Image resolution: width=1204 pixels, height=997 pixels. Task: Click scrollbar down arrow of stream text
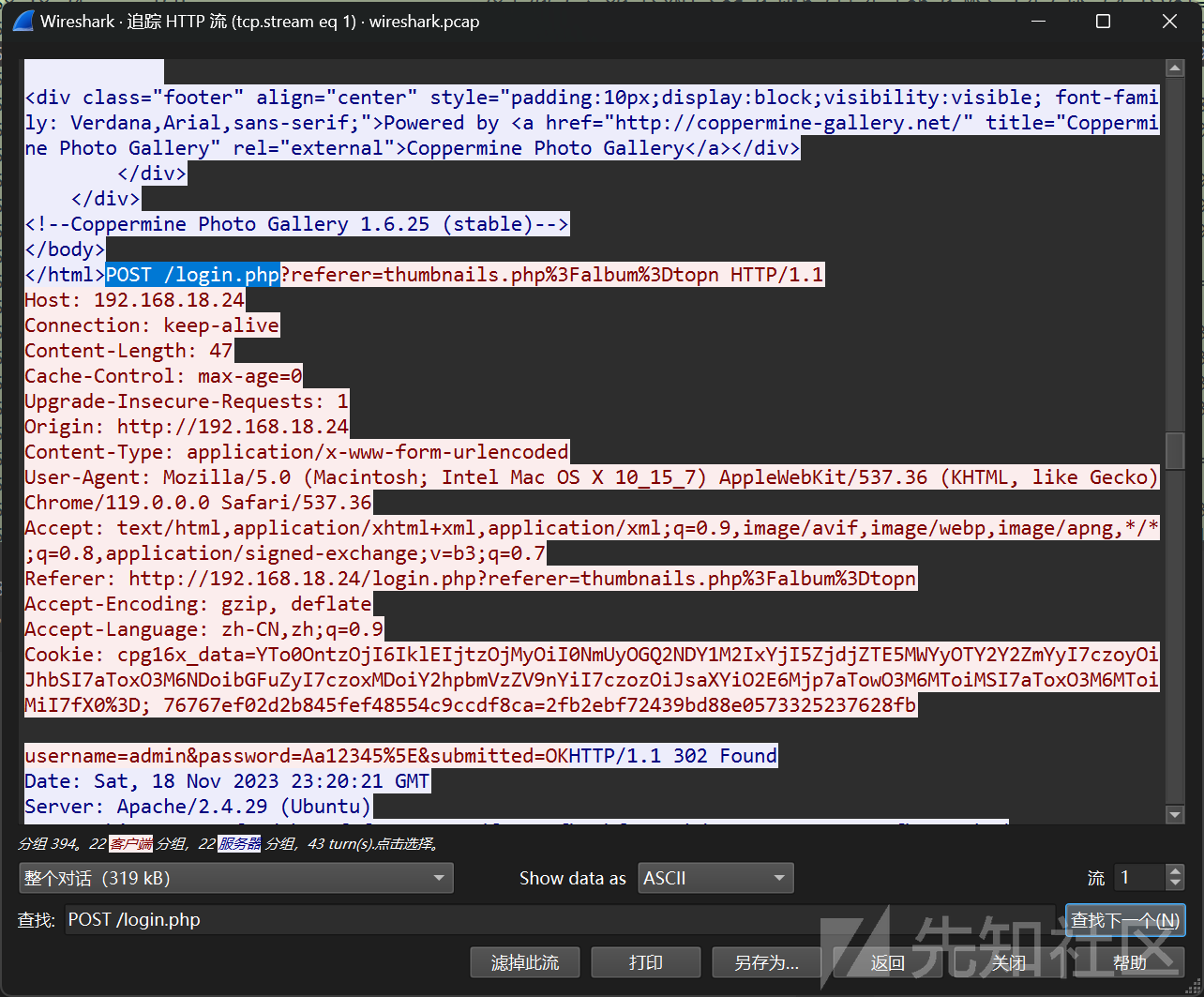click(x=1175, y=814)
